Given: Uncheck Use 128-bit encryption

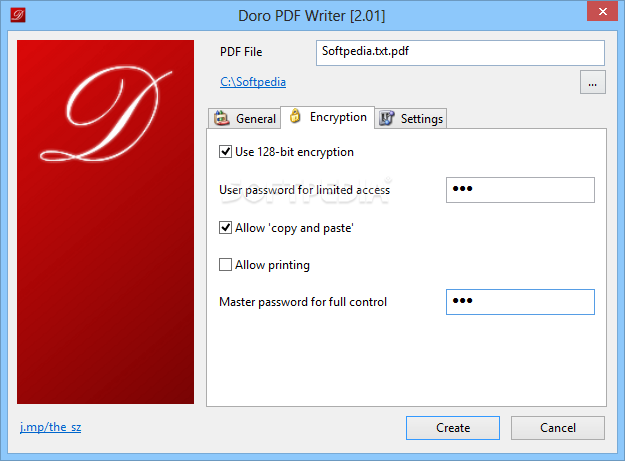Looking at the screenshot, I should (225, 152).
